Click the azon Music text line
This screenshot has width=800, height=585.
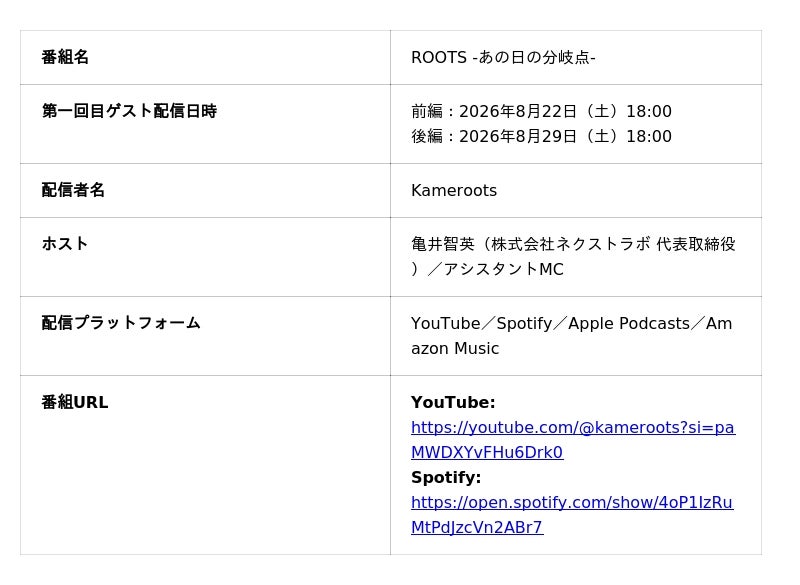pos(455,348)
